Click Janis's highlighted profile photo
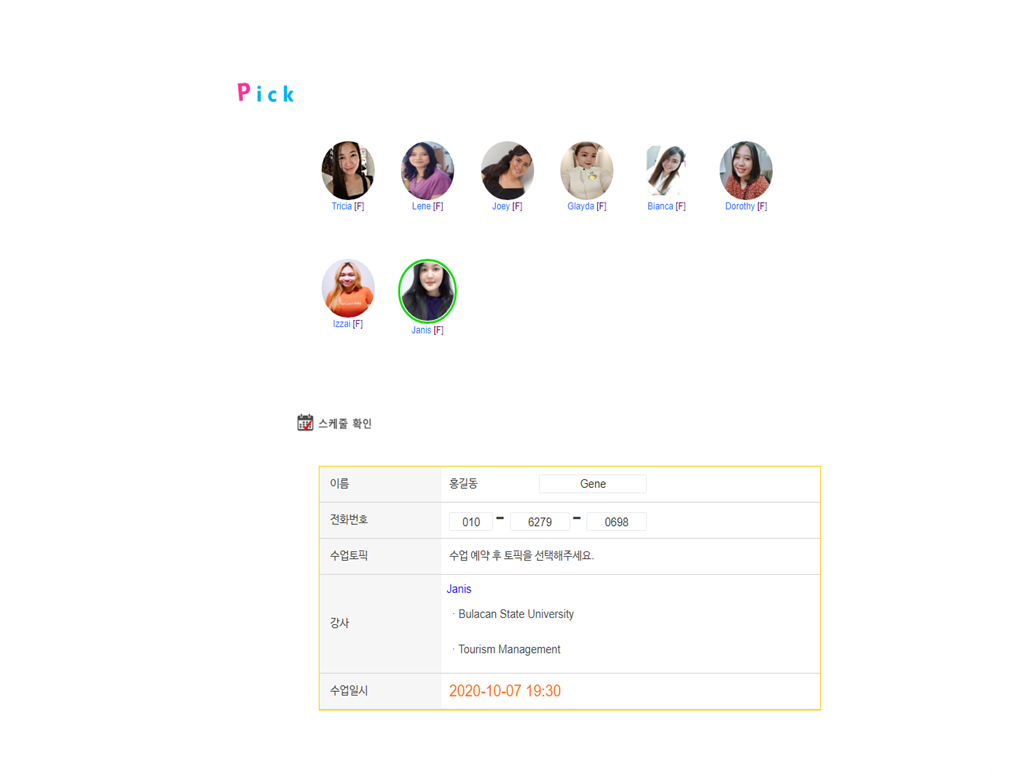Viewport: 1036px width, 772px height. coord(427,291)
